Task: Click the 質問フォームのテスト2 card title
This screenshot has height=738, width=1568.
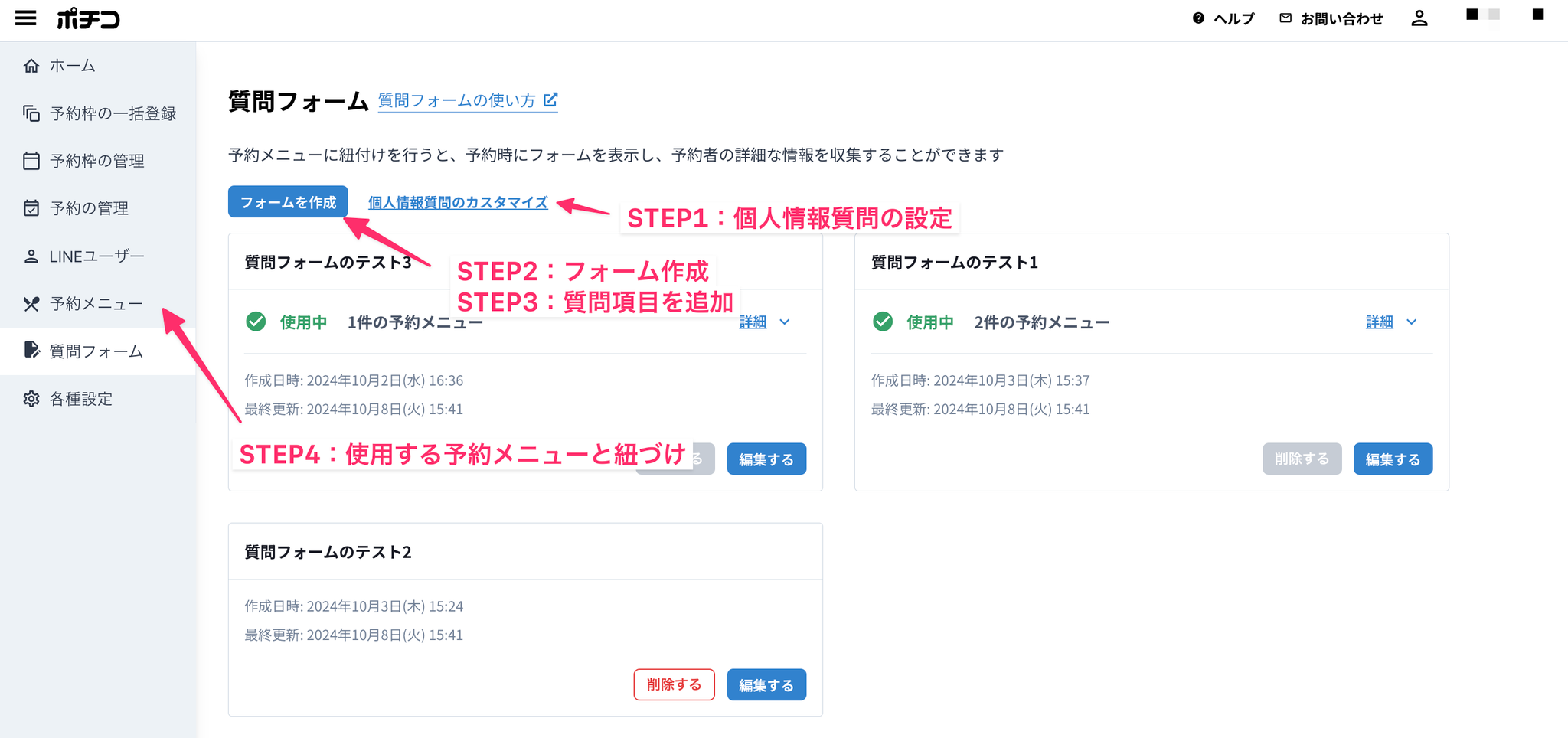Action: [328, 552]
